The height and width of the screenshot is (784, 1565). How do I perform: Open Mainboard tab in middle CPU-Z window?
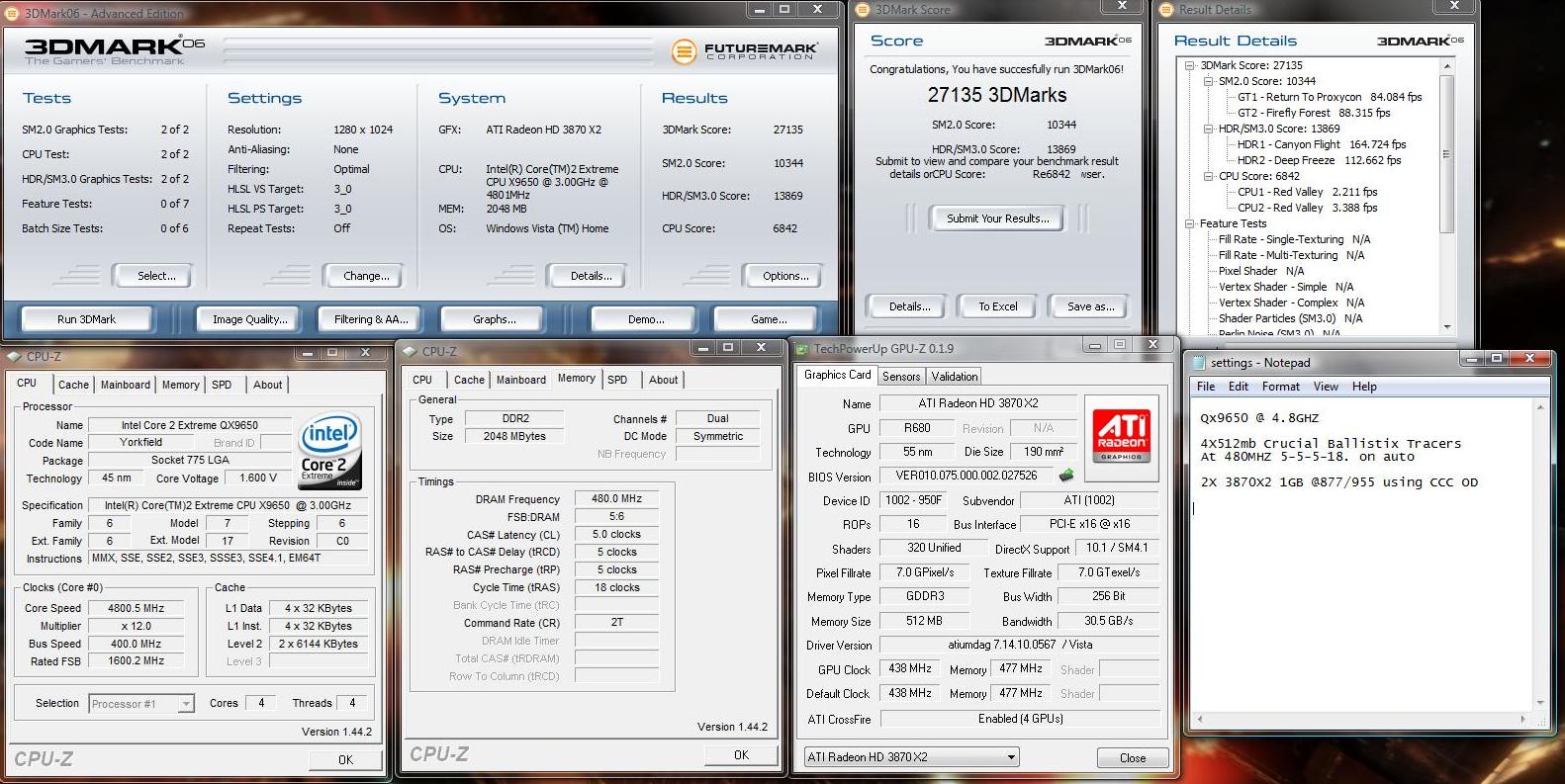521,380
